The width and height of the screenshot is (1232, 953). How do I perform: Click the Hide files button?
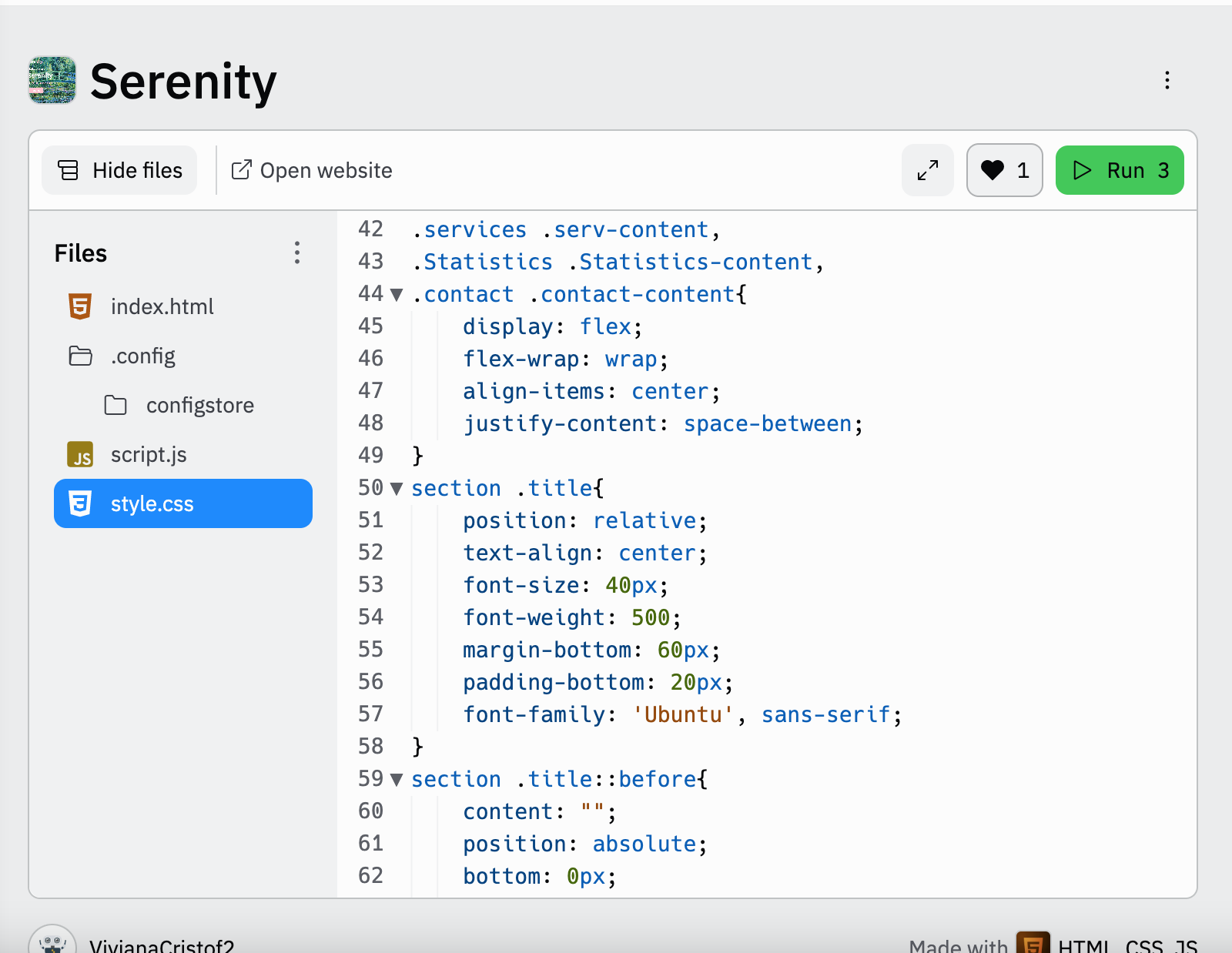119,170
